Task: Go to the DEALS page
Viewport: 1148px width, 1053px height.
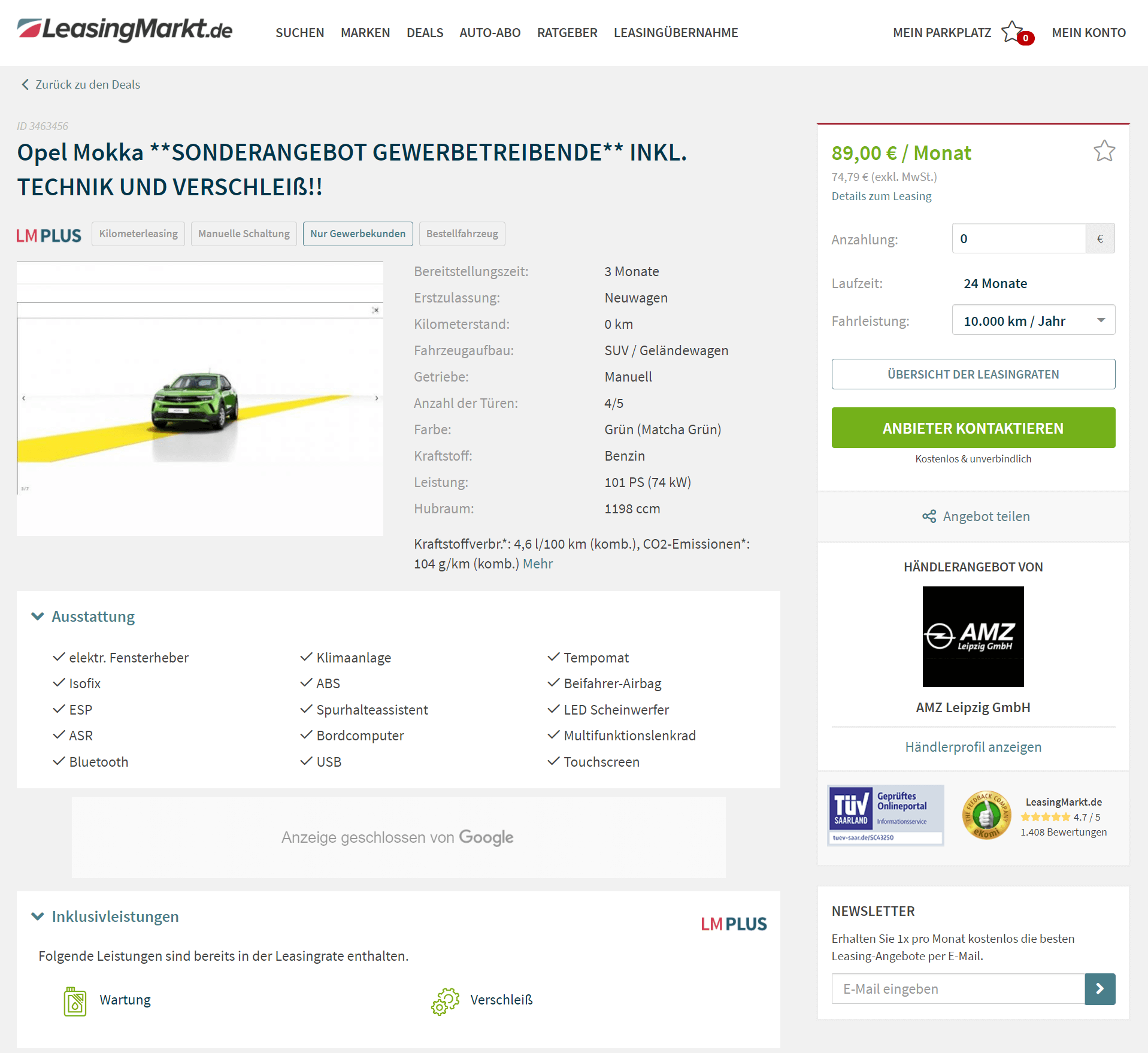Action: tap(425, 33)
